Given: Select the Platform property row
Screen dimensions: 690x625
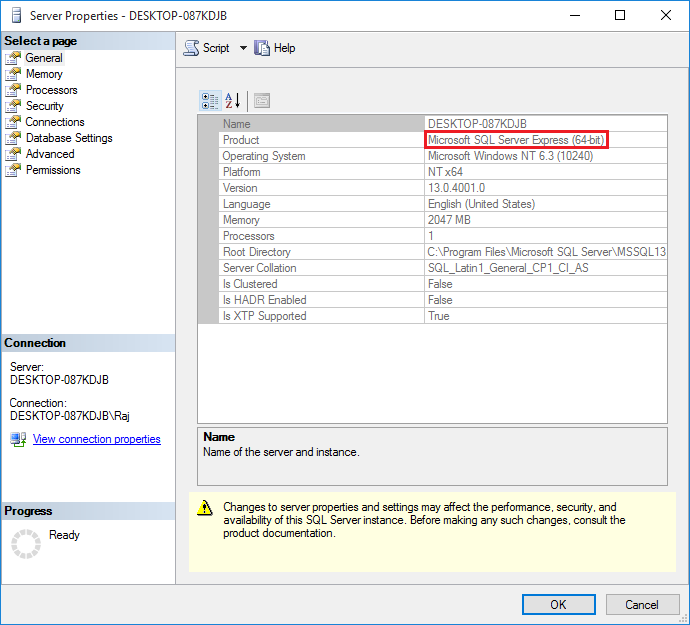Looking at the screenshot, I should [x=443, y=172].
